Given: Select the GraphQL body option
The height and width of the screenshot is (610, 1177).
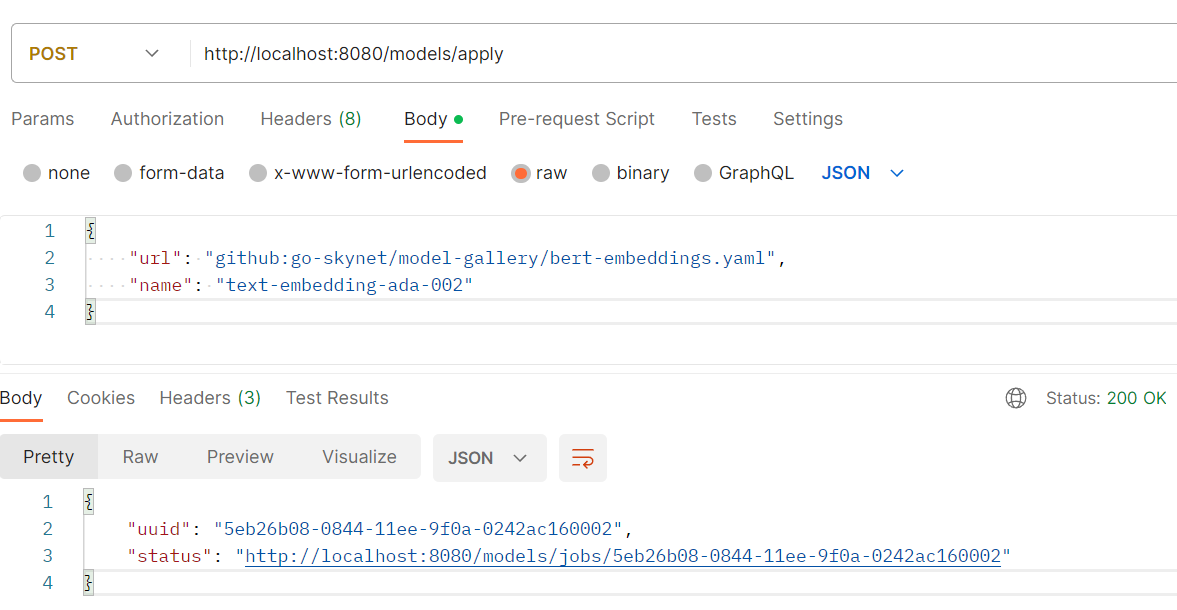Looking at the screenshot, I should pyautogui.click(x=703, y=173).
